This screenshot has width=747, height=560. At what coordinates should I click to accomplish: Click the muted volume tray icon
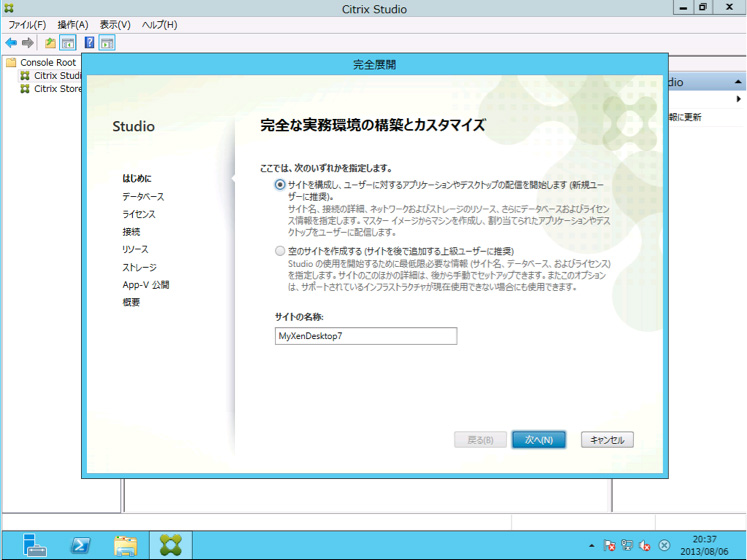pyautogui.click(x=645, y=546)
